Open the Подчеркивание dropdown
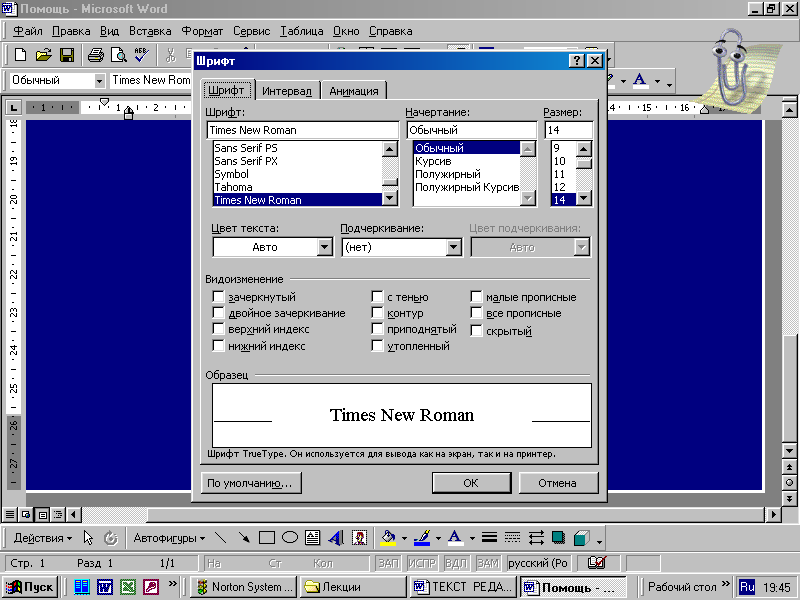 point(453,247)
